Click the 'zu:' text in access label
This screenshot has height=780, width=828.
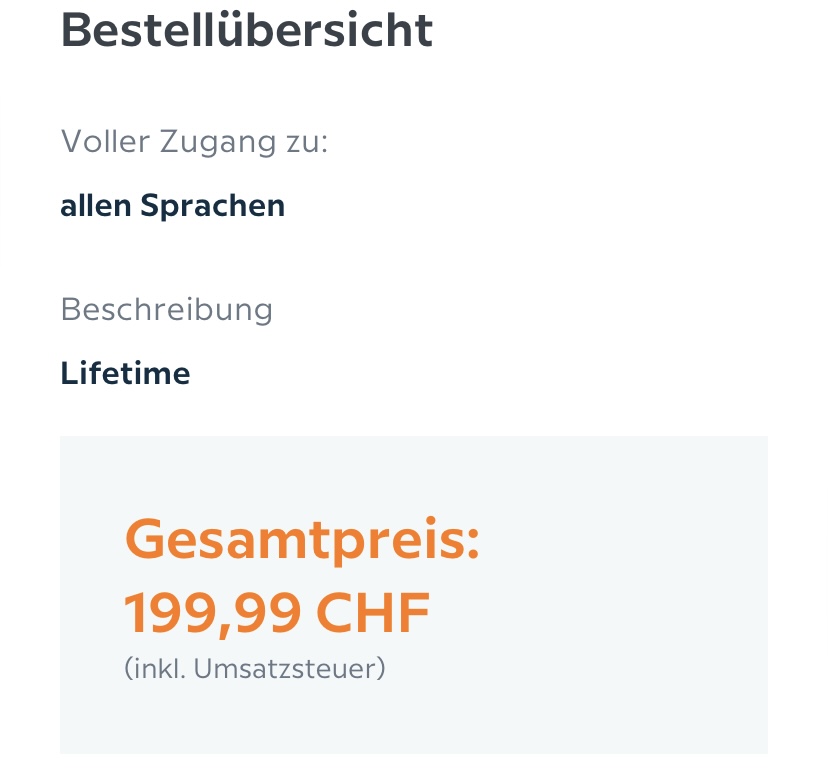(304, 142)
